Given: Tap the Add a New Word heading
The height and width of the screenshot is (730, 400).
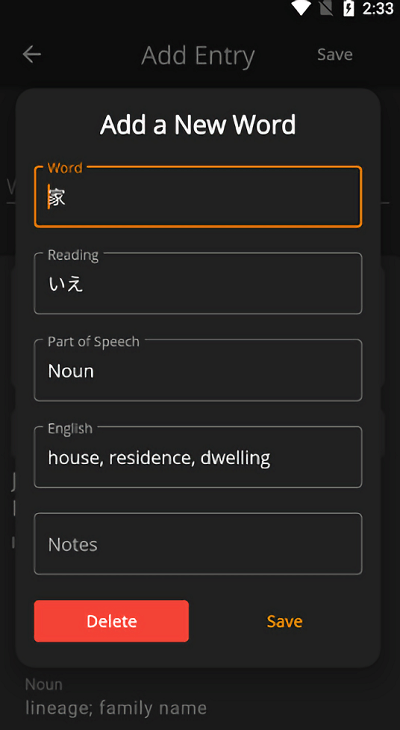Looking at the screenshot, I should coord(198,125).
